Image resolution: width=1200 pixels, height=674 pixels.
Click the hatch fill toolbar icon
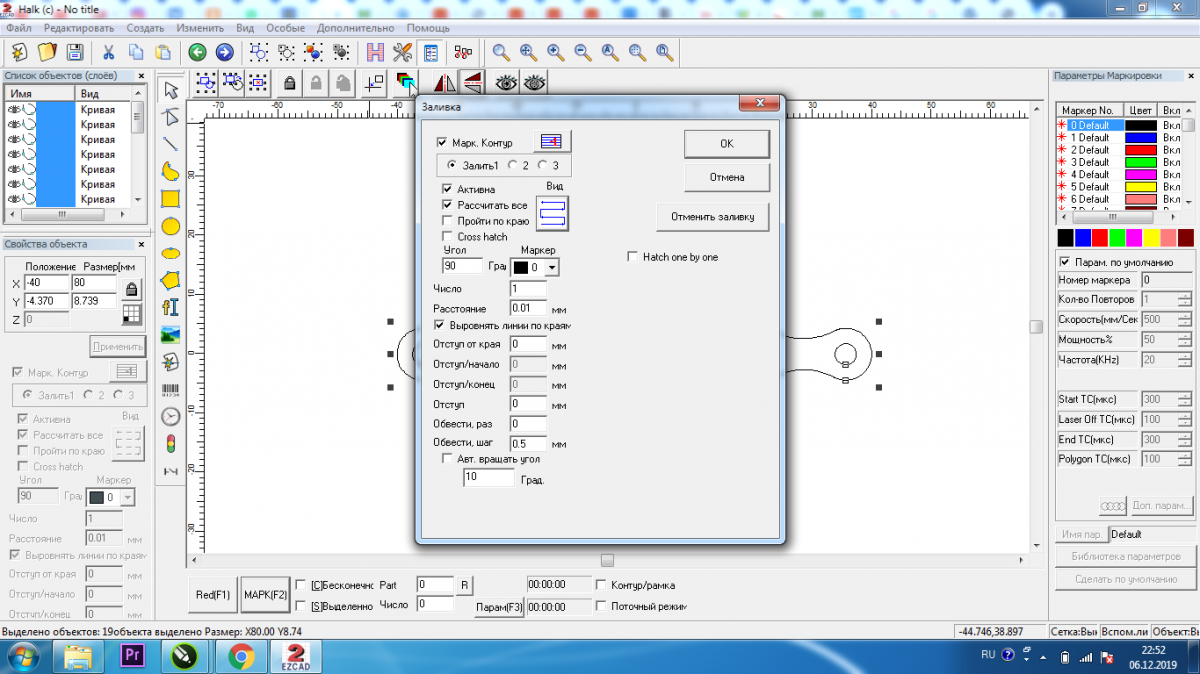pos(405,82)
